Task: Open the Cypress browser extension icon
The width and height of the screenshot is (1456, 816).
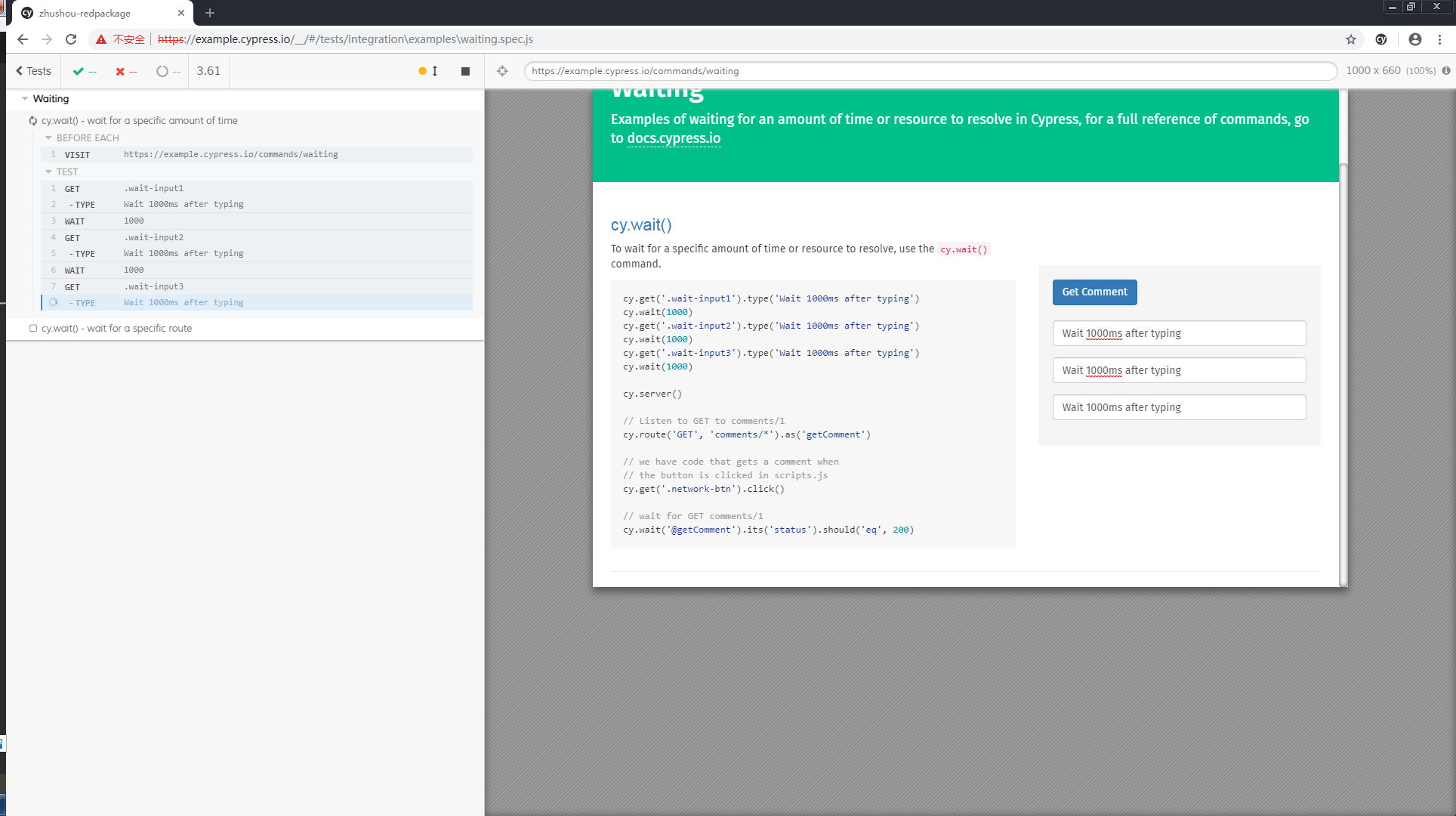Action: tap(1381, 39)
